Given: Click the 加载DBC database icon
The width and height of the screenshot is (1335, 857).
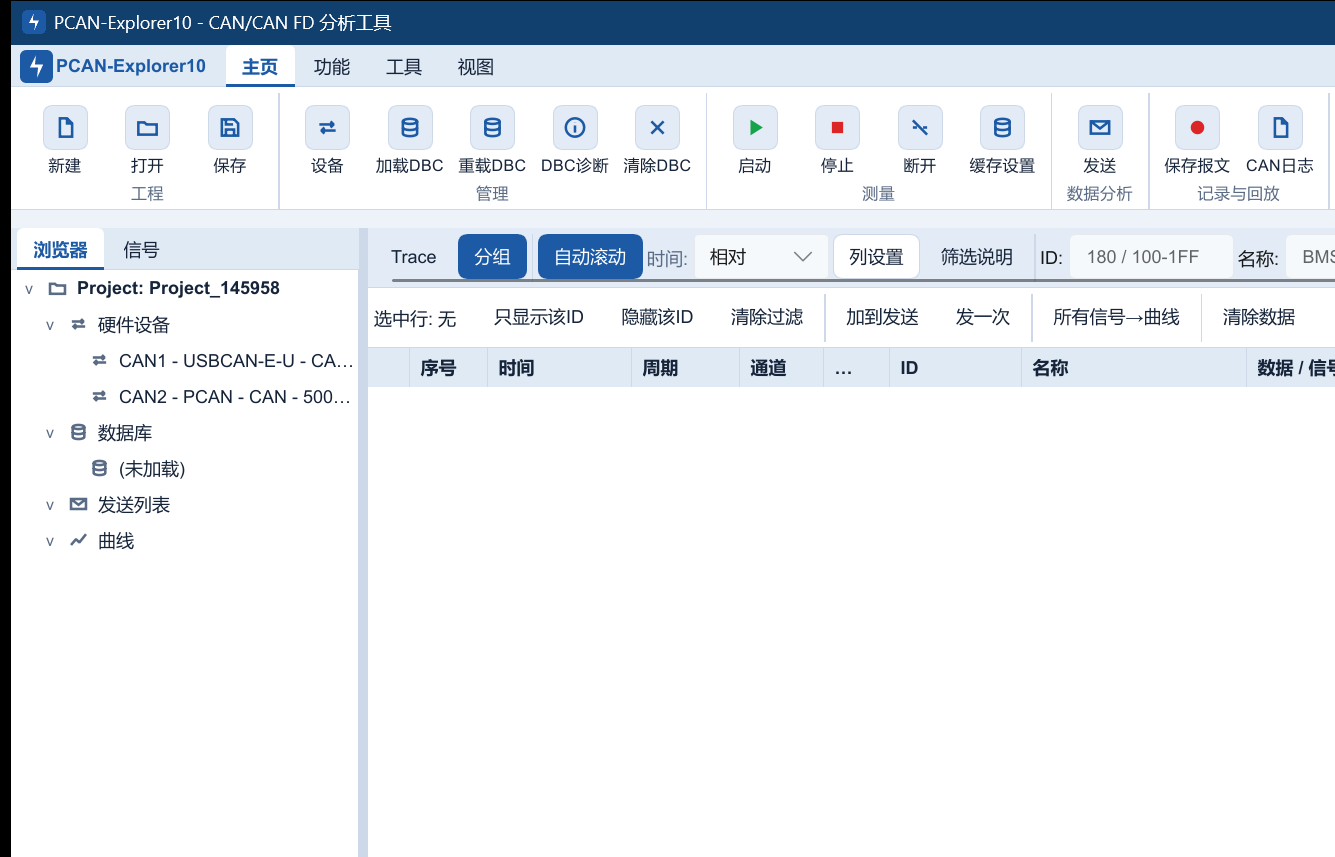Looking at the screenshot, I should tap(410, 128).
